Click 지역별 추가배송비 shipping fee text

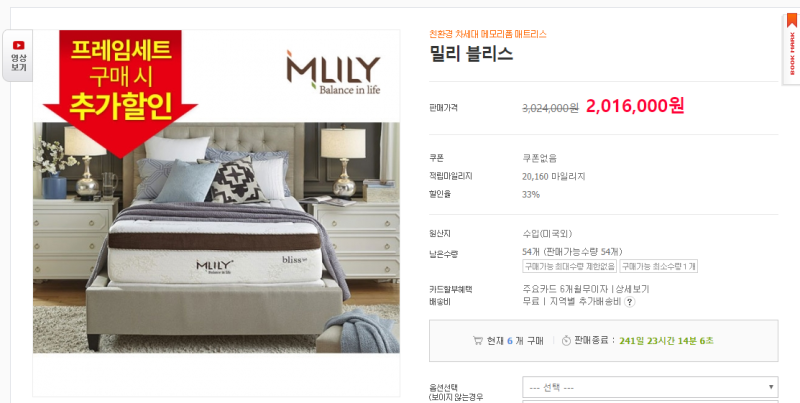pyautogui.click(x=585, y=302)
